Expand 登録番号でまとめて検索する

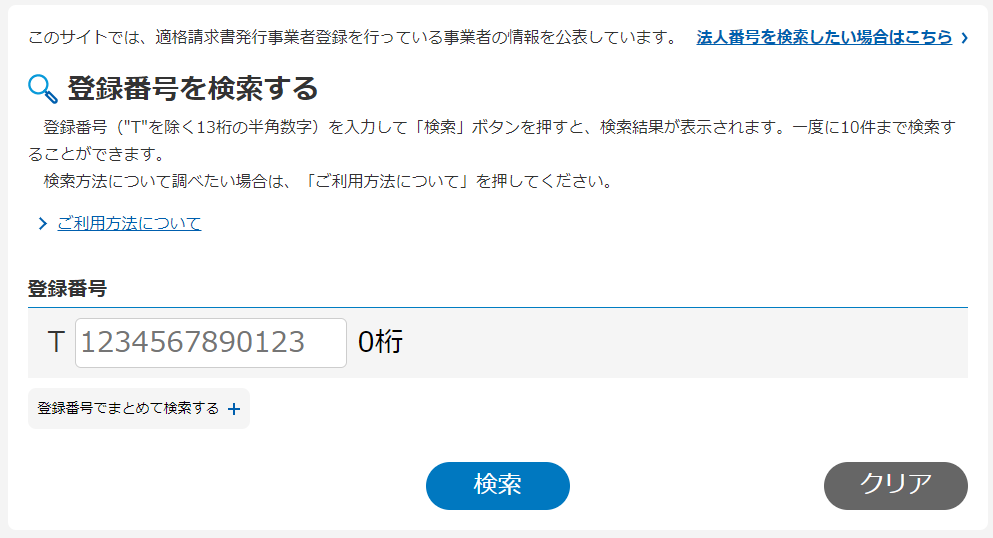tap(139, 408)
